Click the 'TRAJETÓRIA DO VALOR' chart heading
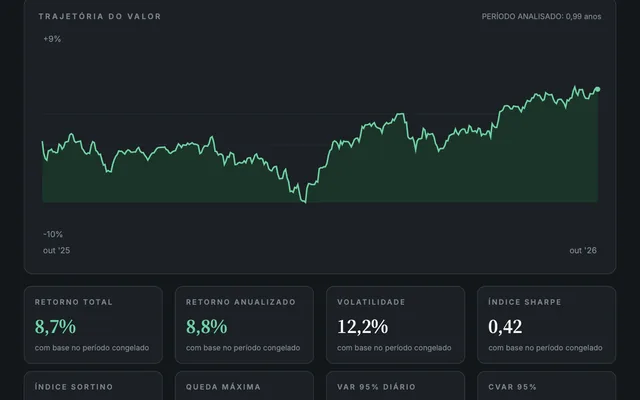This screenshot has height=400, width=640. [x=100, y=16]
